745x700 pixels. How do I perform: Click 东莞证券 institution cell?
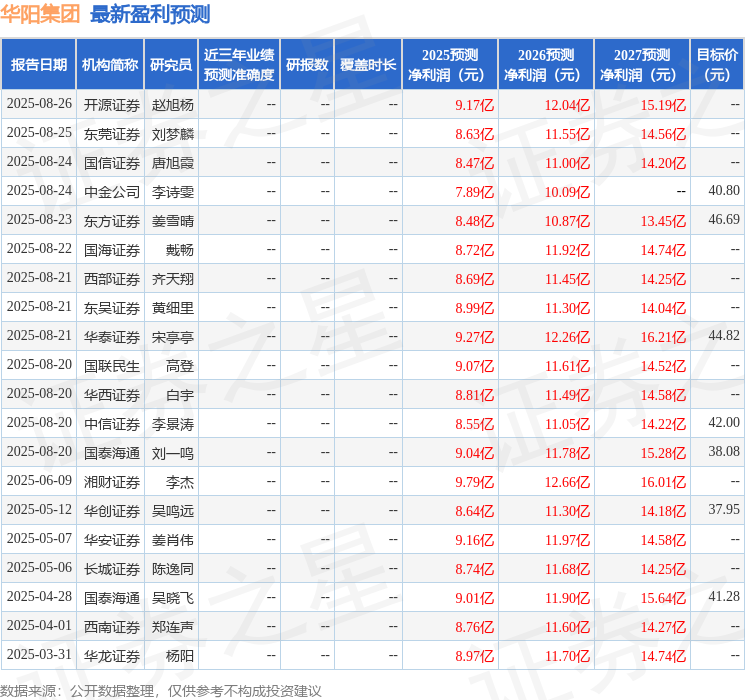112,134
